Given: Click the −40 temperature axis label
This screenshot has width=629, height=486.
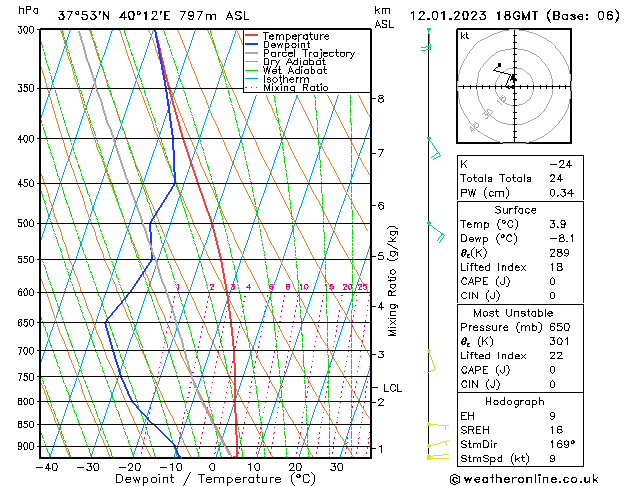Looking at the screenshot, I should [x=47, y=467].
